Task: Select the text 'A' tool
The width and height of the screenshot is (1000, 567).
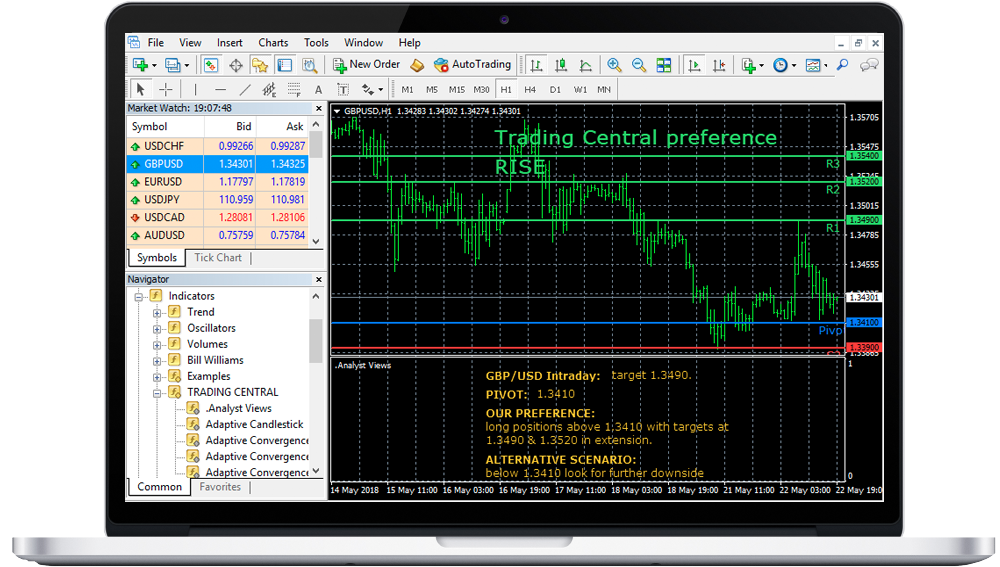Action: (318, 90)
